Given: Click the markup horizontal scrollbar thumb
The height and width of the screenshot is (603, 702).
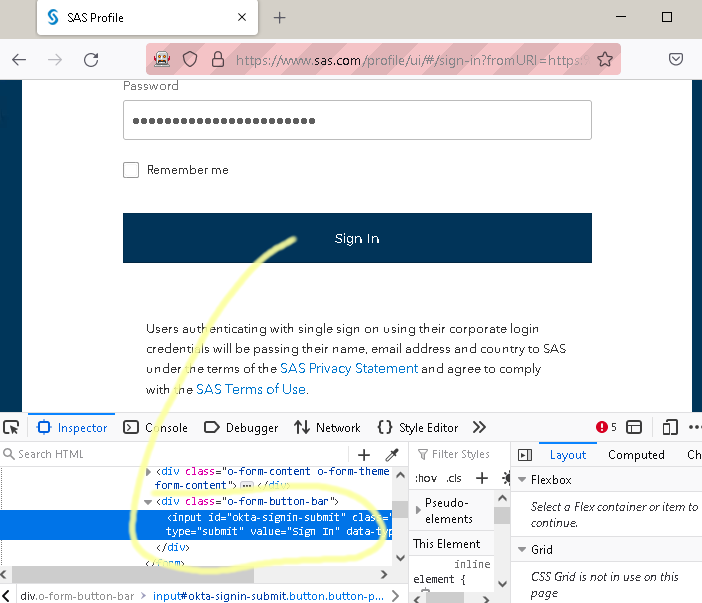Looking at the screenshot, I should click(x=133, y=574).
